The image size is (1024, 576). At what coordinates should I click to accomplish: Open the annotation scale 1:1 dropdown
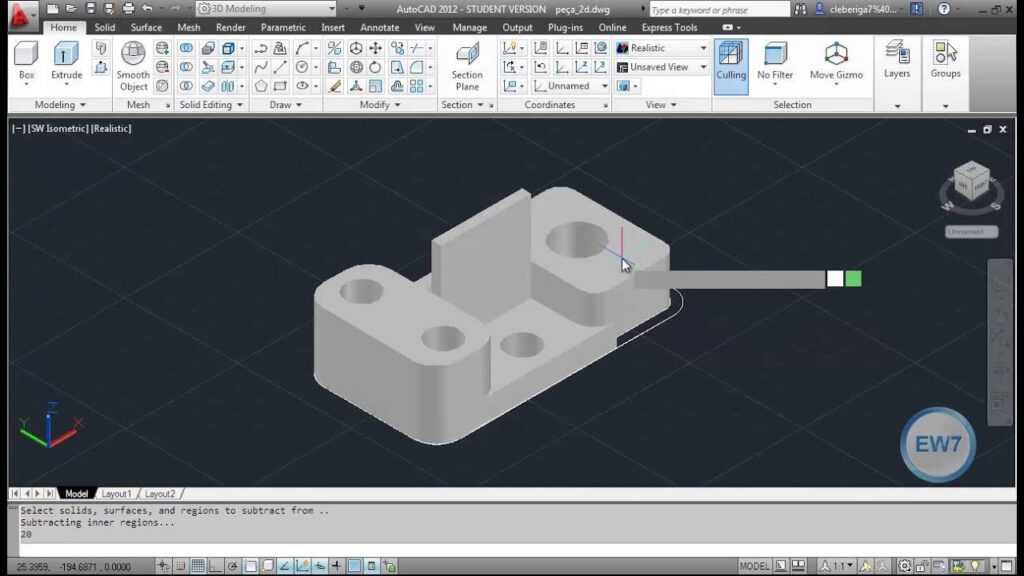pos(837,566)
